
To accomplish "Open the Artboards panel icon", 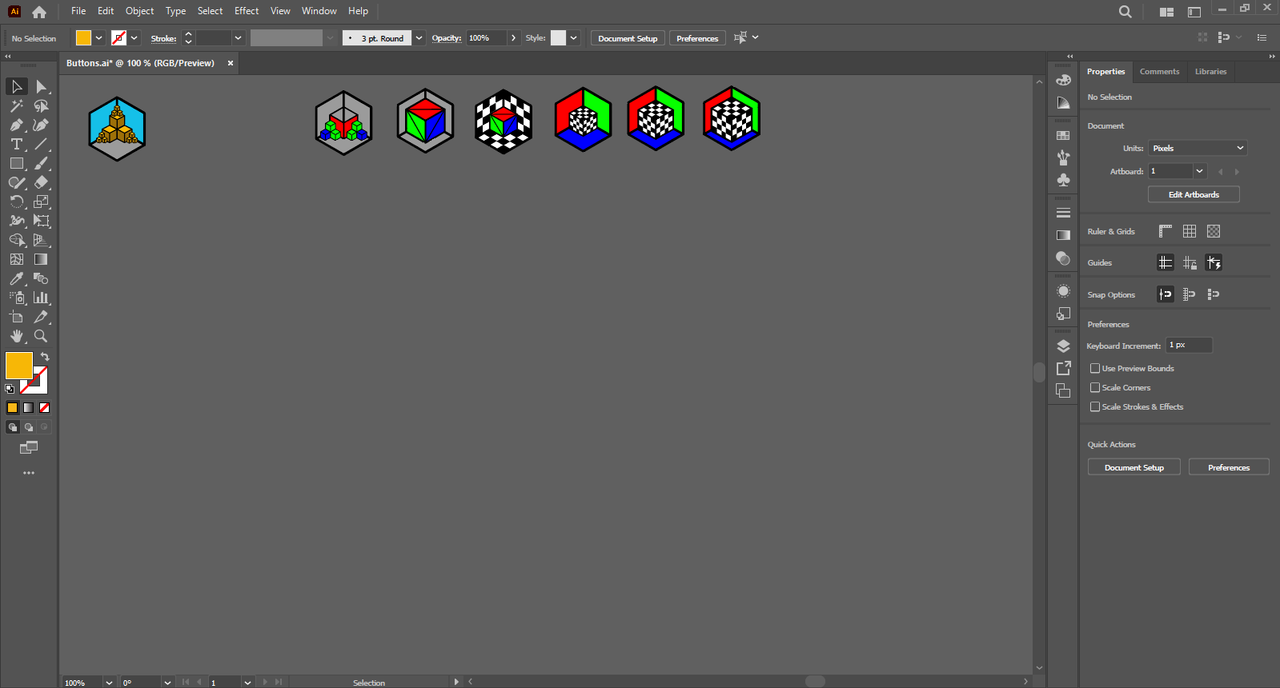I will click(1063, 390).
